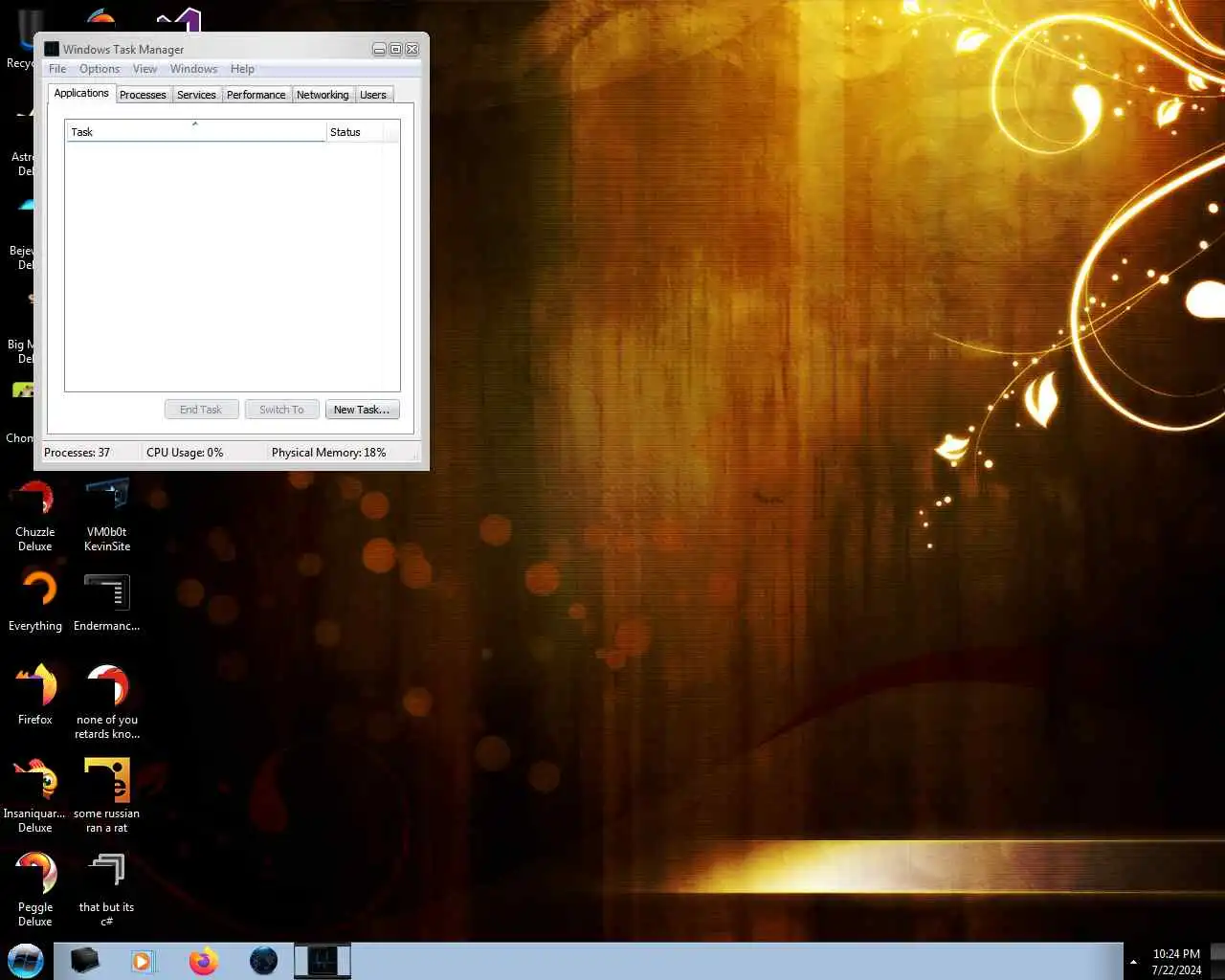1225x980 pixels.
Task: Click the Windows Start orb
Action: [26, 960]
